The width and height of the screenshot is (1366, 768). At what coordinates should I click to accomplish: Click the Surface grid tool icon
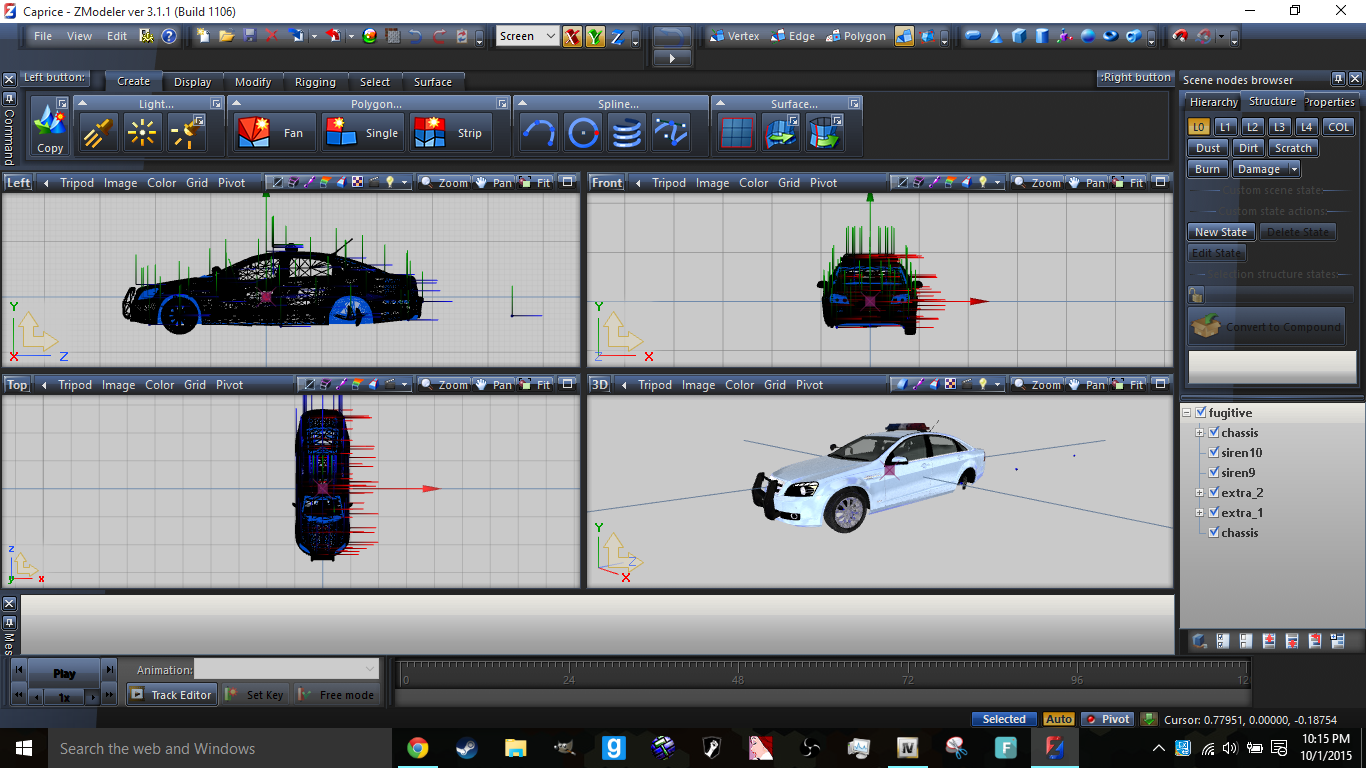[737, 133]
